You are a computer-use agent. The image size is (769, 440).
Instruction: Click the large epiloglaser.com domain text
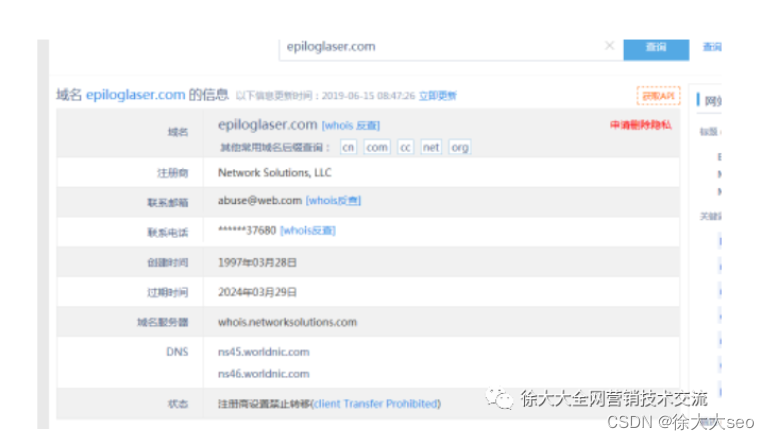(268, 125)
